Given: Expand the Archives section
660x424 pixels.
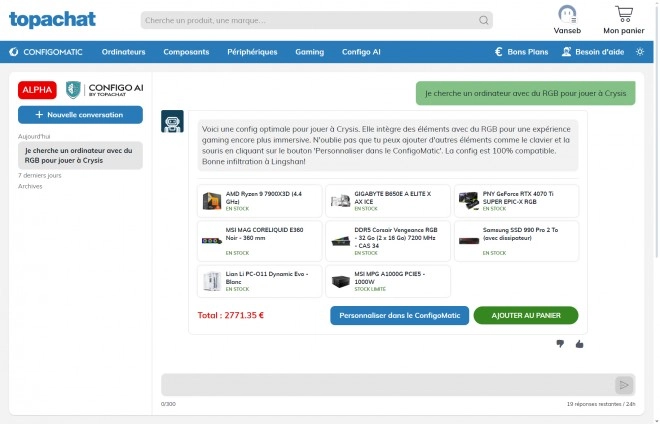Looking at the screenshot, I should pos(30,186).
